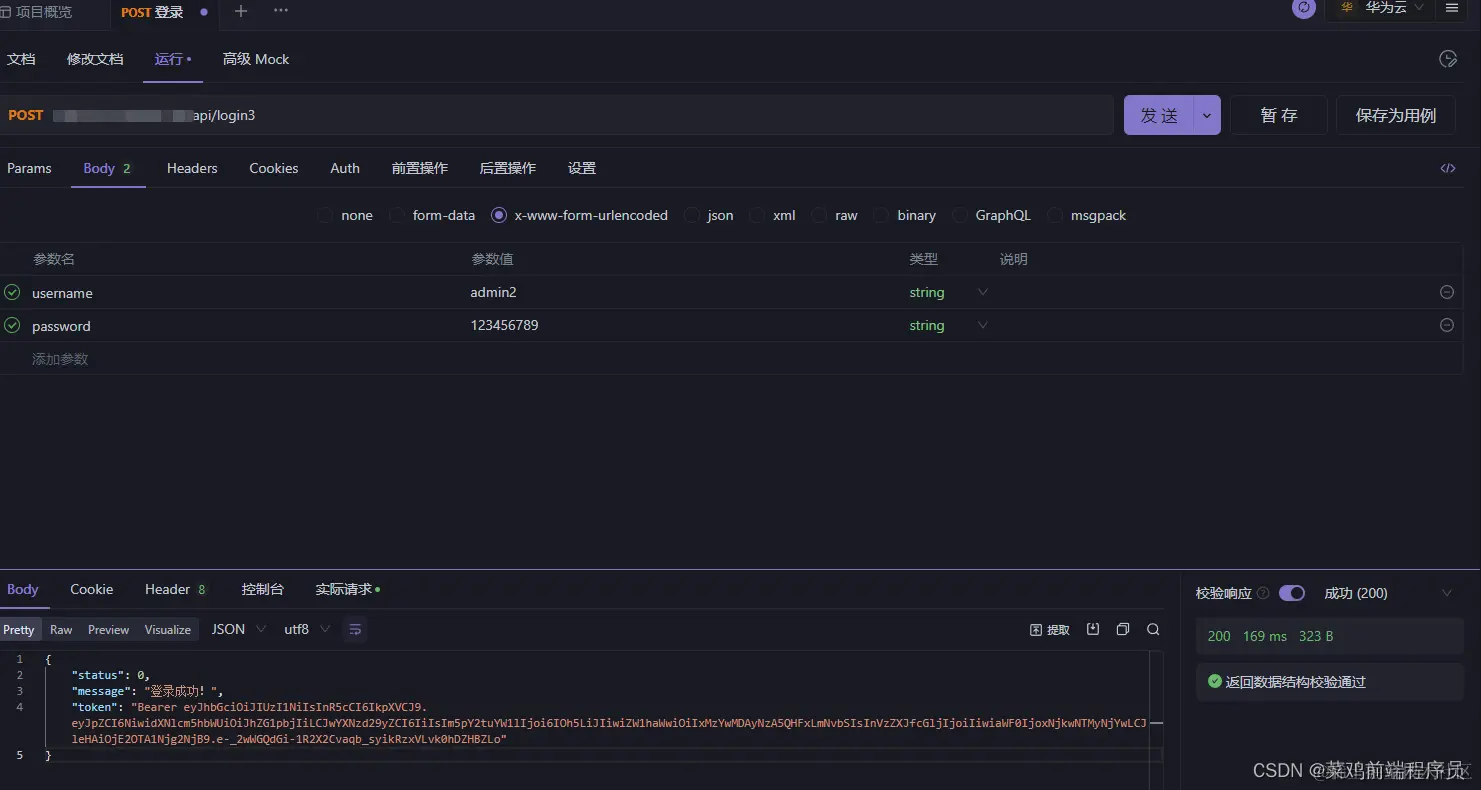Open the Auth tab
Screen dimensions: 1481x790
click(345, 168)
